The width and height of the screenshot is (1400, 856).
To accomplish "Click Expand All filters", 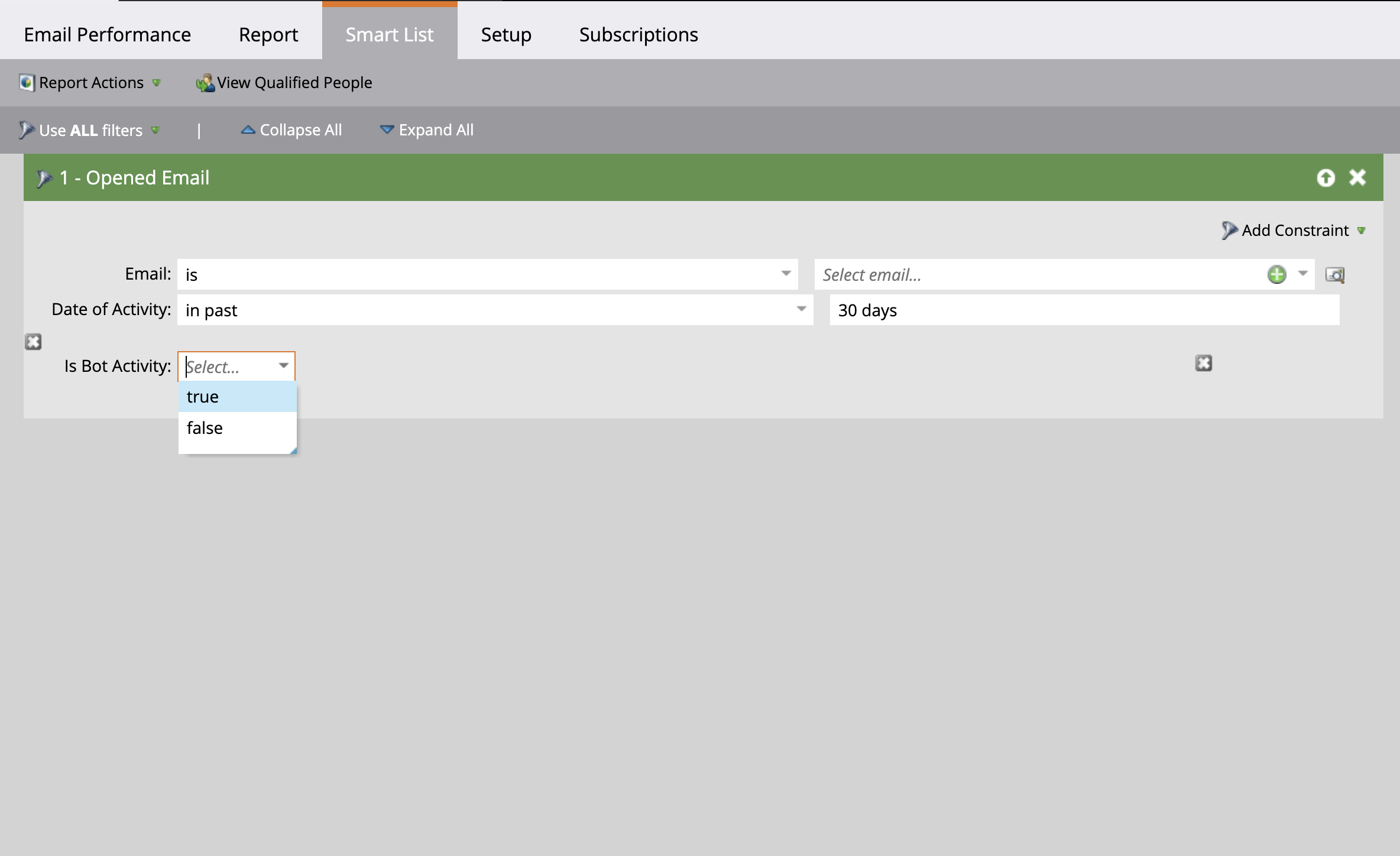I will tap(426, 130).
